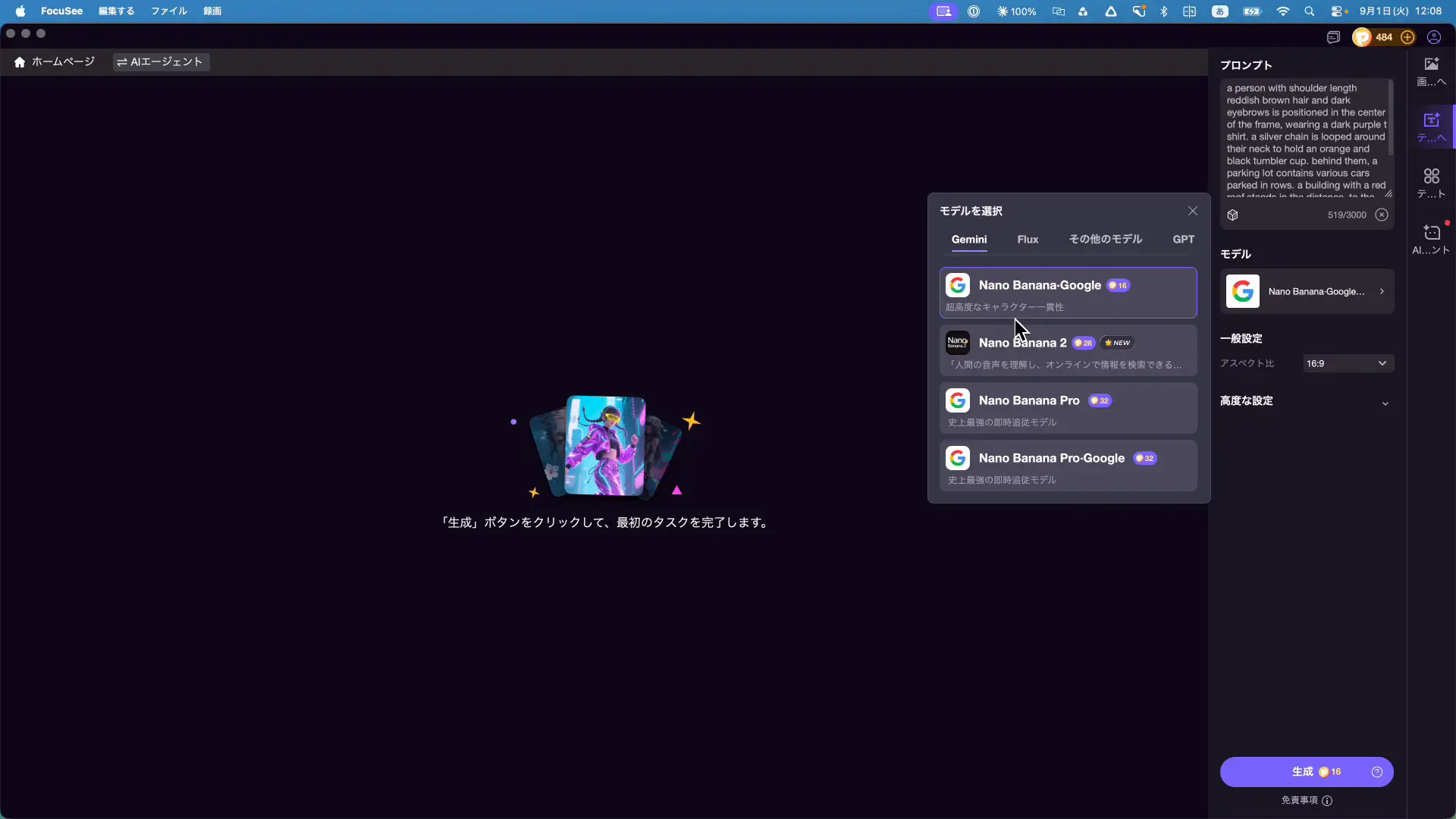Viewport: 1456px width, 819px height.
Task: Open the 録画 menu
Action: click(212, 11)
